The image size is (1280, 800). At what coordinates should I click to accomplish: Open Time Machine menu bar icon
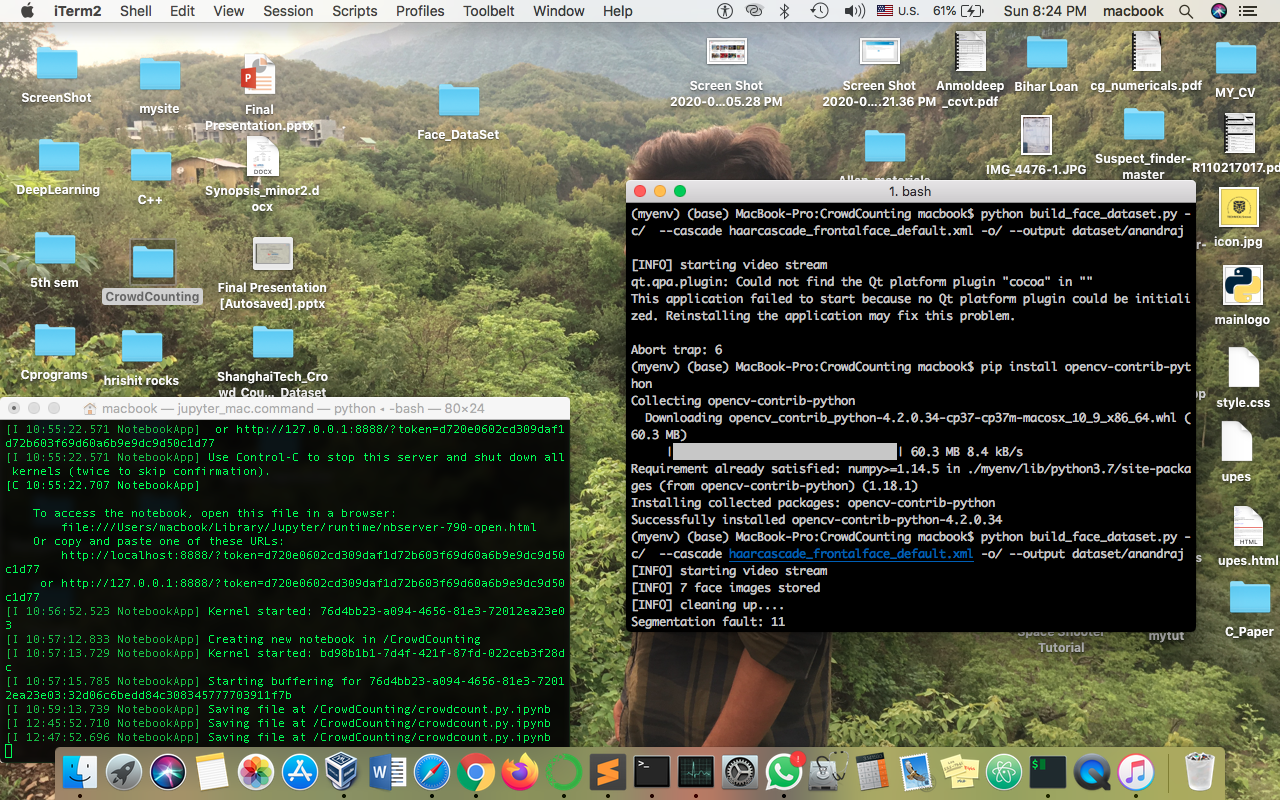819,11
